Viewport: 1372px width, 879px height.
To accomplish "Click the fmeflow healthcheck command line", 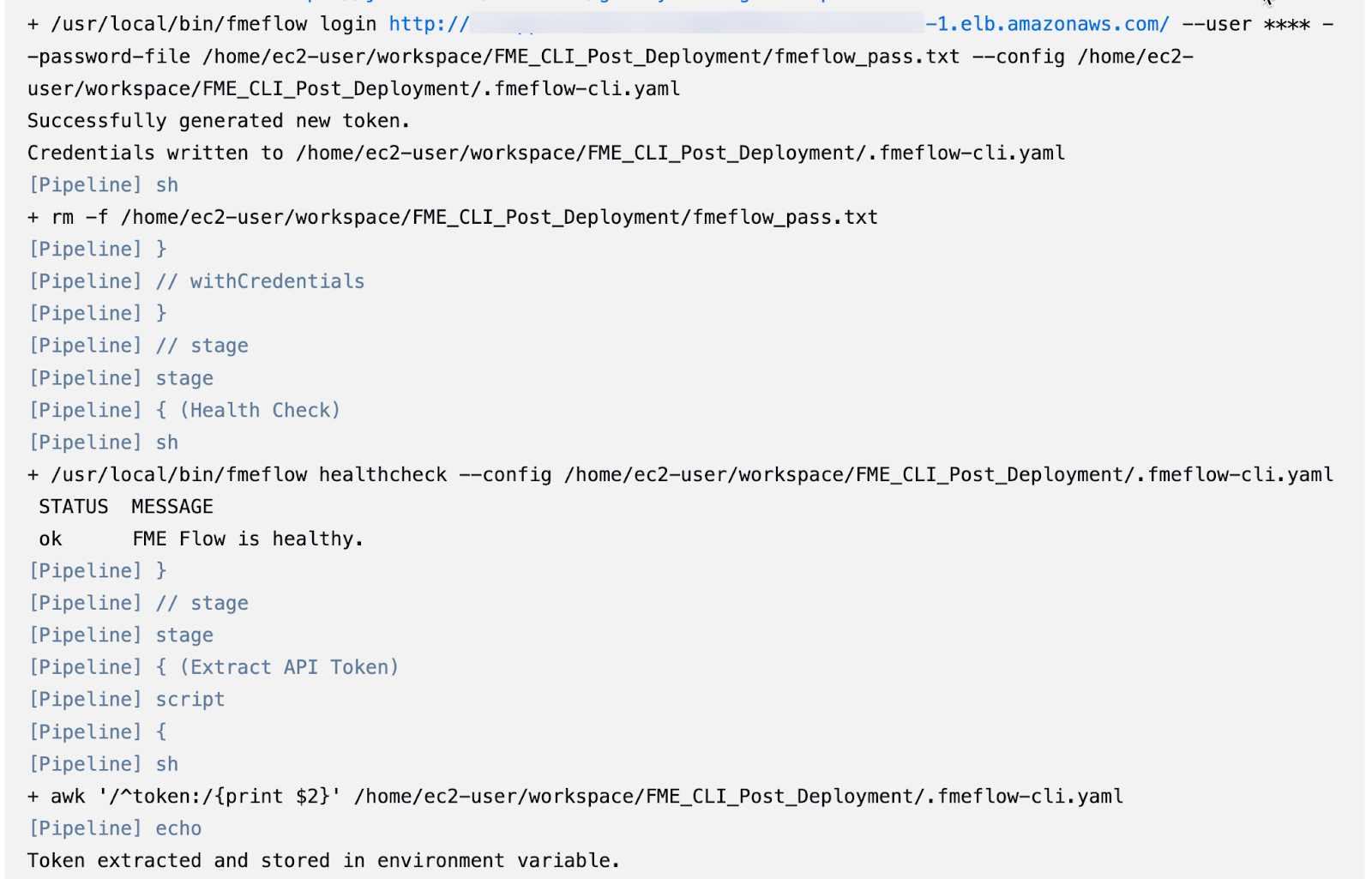I will click(681, 474).
